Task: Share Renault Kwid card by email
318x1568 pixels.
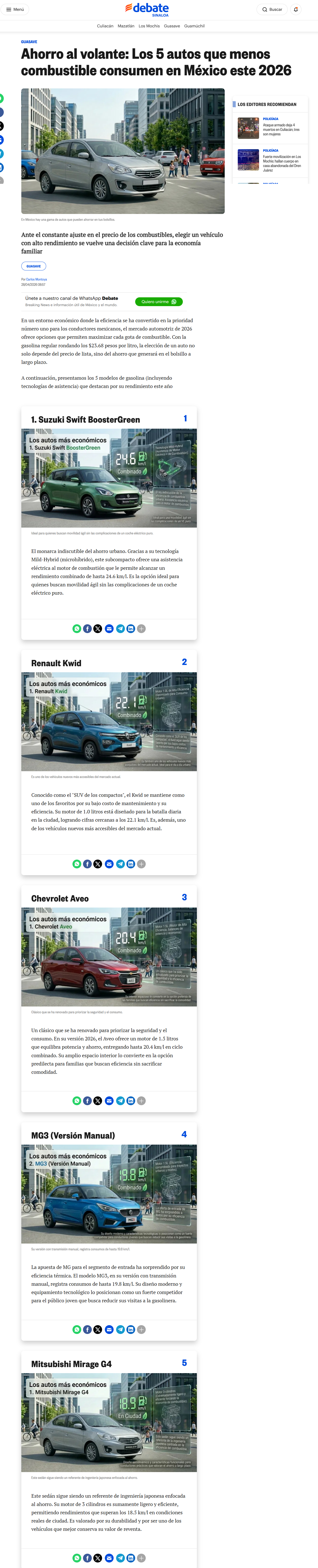Action: click(x=109, y=864)
